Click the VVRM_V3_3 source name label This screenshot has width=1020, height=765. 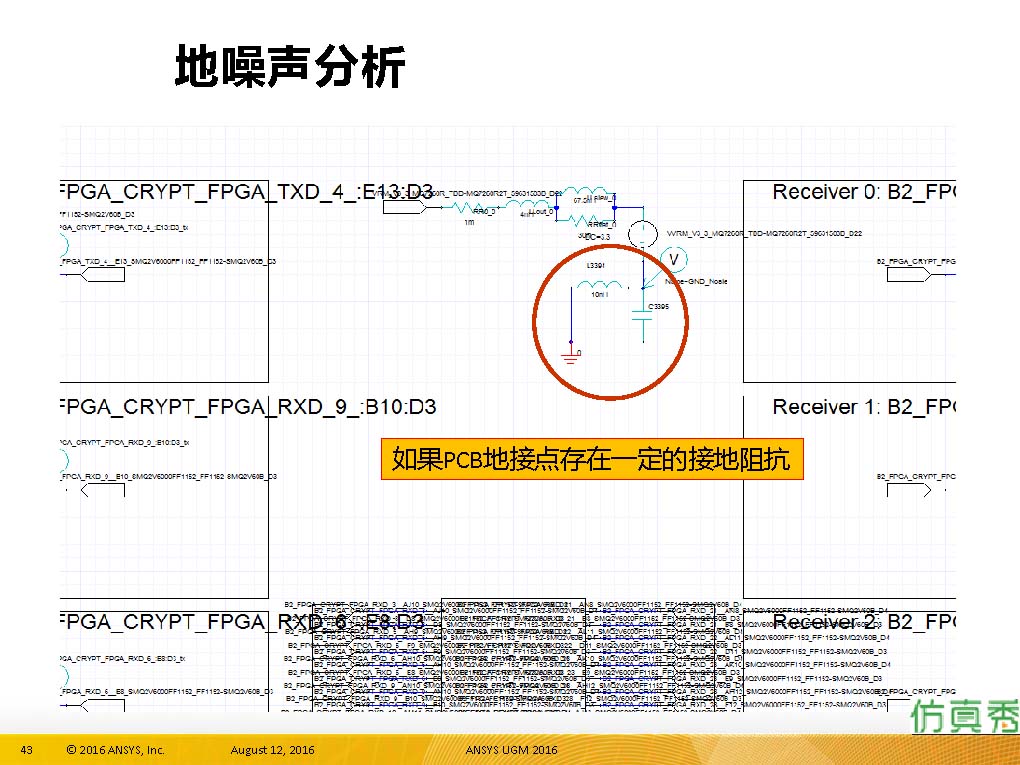coord(764,233)
